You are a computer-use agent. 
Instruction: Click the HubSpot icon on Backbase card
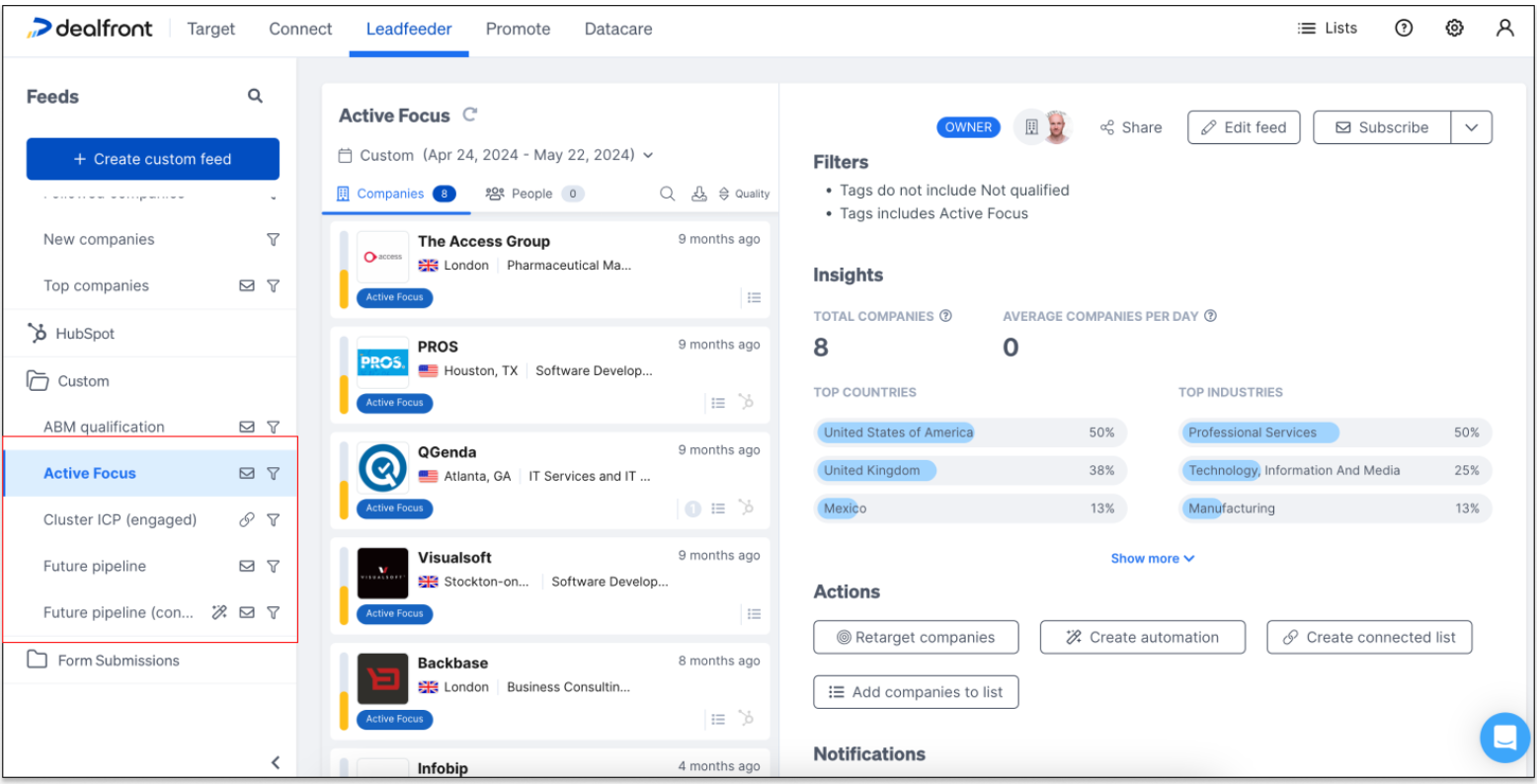click(x=746, y=718)
